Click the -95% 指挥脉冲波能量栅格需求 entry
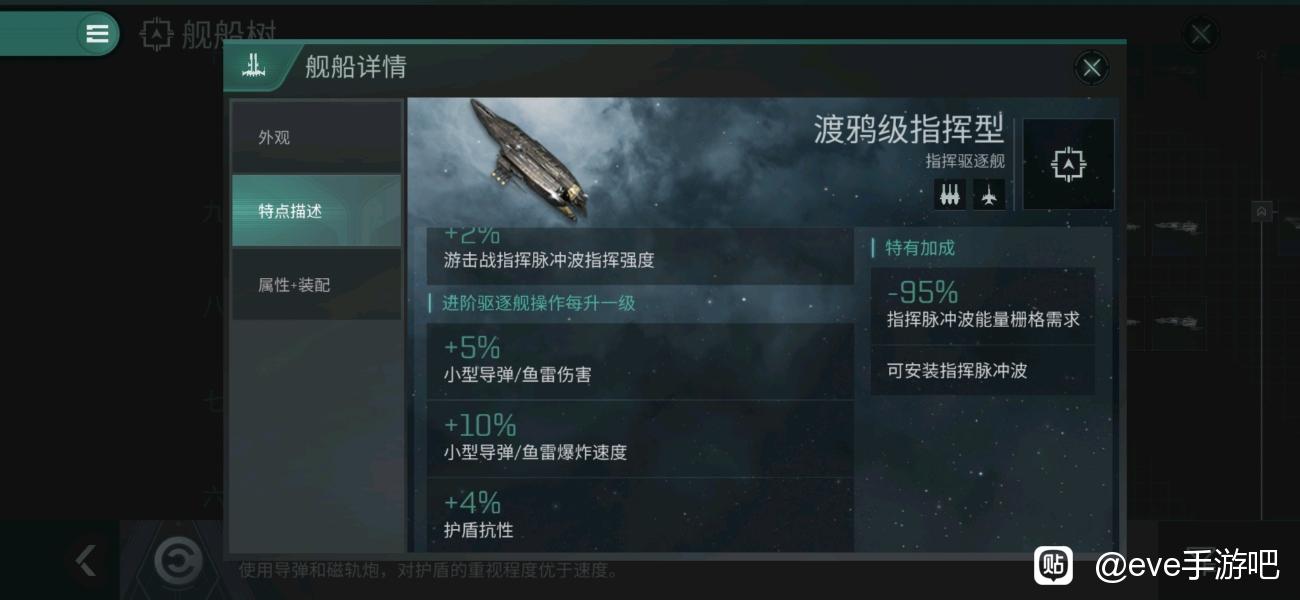The height and width of the screenshot is (600, 1300). tap(982, 305)
